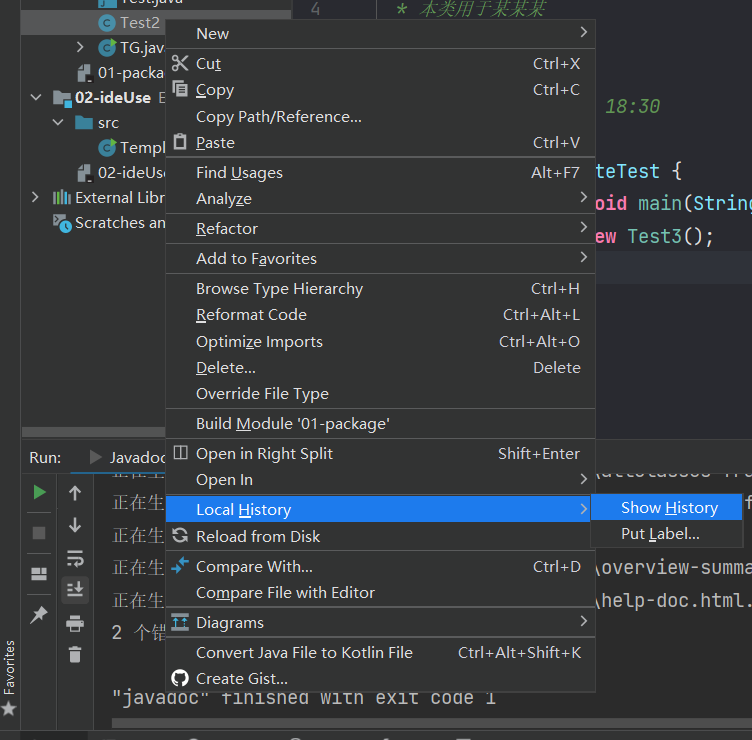752x740 pixels.
Task: Click the Restore Layout icon
Action: (x=39, y=574)
